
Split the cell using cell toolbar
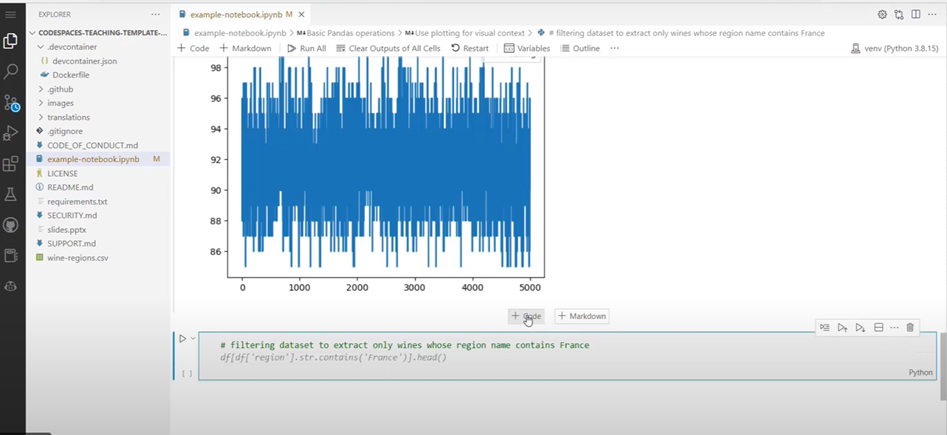879,327
